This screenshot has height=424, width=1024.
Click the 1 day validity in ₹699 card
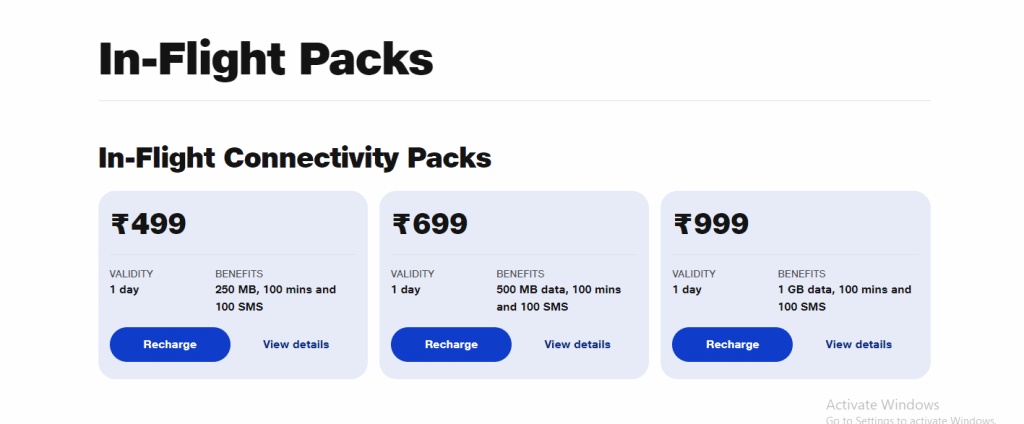tap(405, 290)
